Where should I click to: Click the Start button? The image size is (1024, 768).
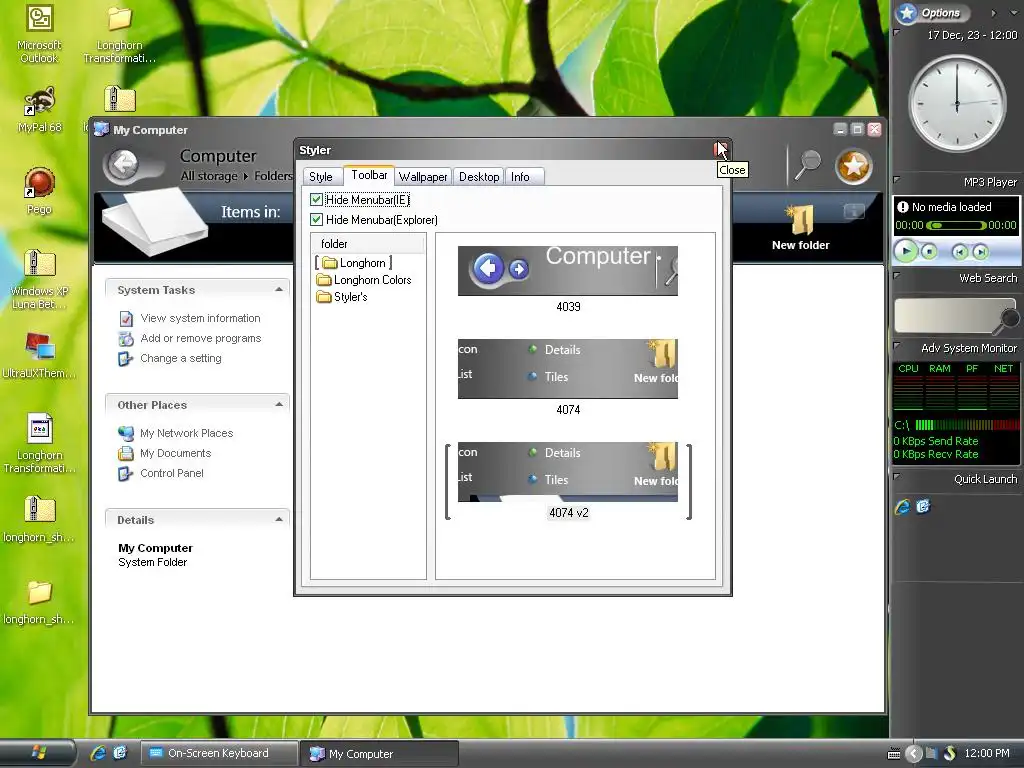click(x=38, y=753)
